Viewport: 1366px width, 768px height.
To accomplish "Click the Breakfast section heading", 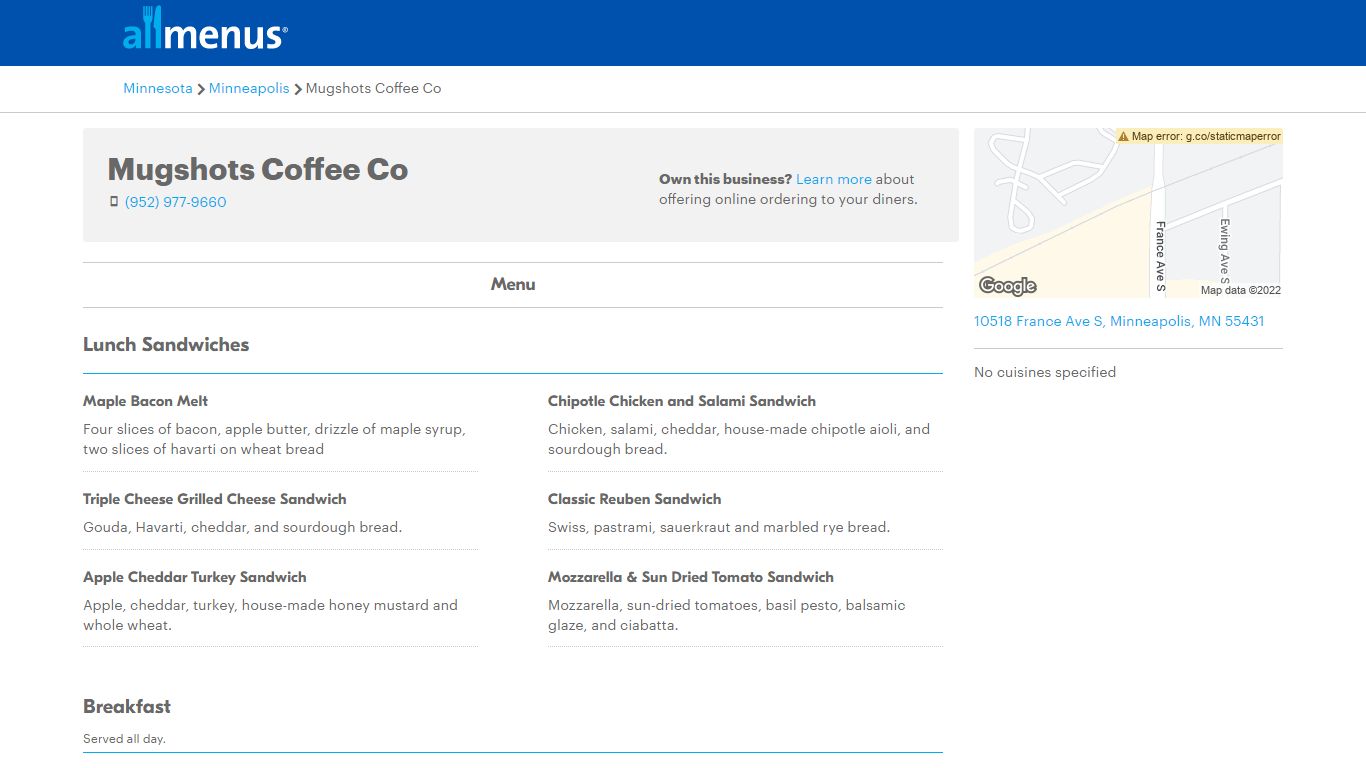I will pyautogui.click(x=127, y=706).
